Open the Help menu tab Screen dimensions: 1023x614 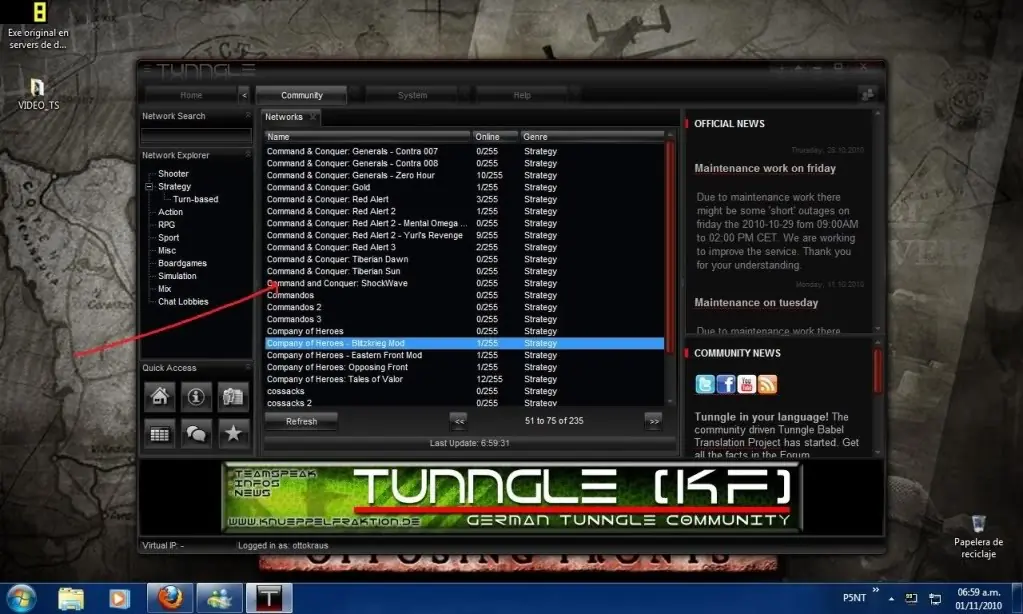click(522, 95)
